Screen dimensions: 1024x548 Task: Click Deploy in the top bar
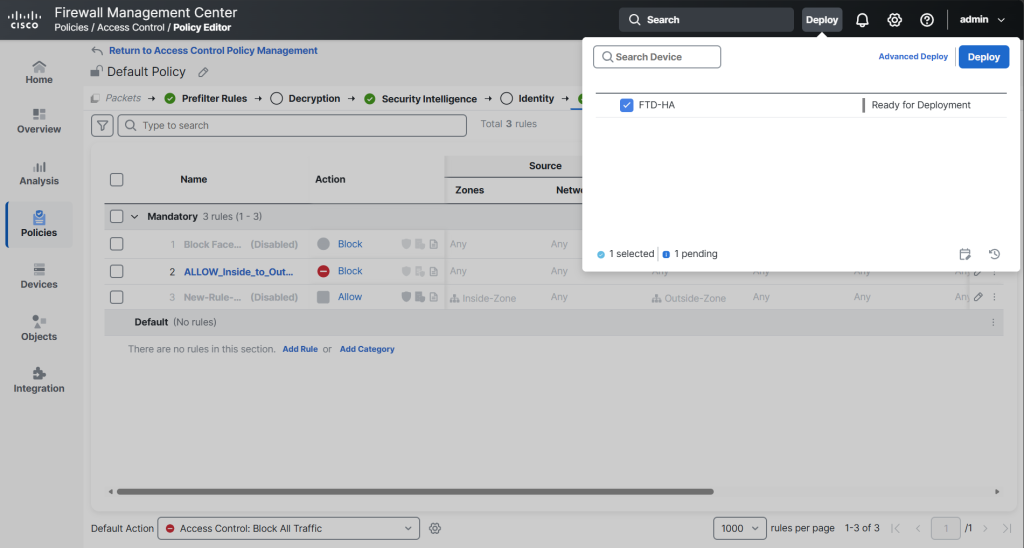click(x=822, y=20)
